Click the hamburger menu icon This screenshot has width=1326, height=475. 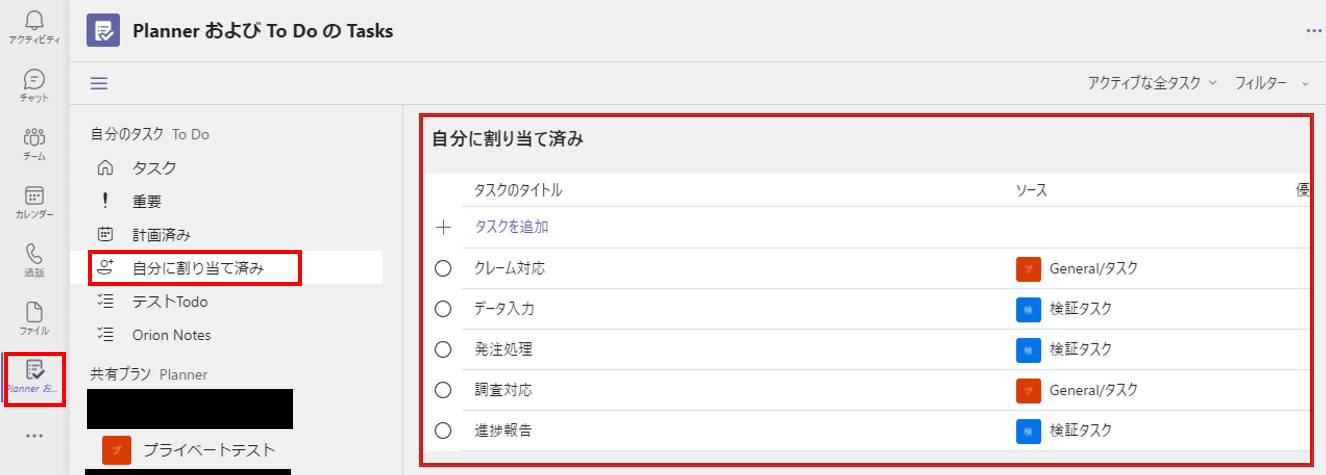(x=99, y=83)
